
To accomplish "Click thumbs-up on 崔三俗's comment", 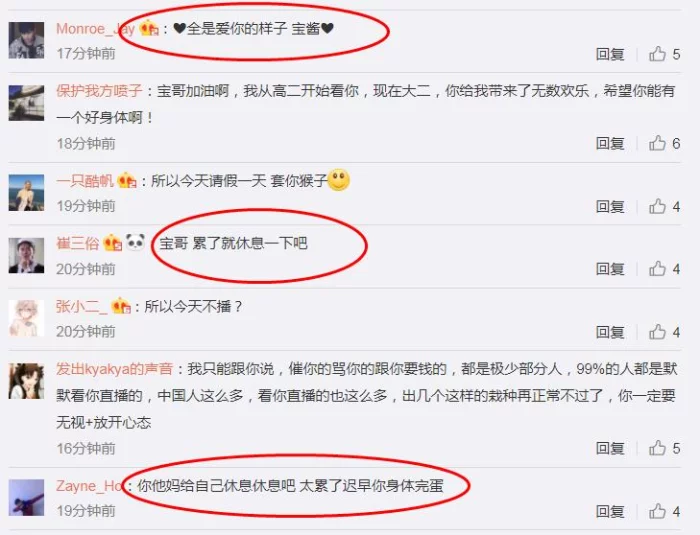I will (657, 269).
